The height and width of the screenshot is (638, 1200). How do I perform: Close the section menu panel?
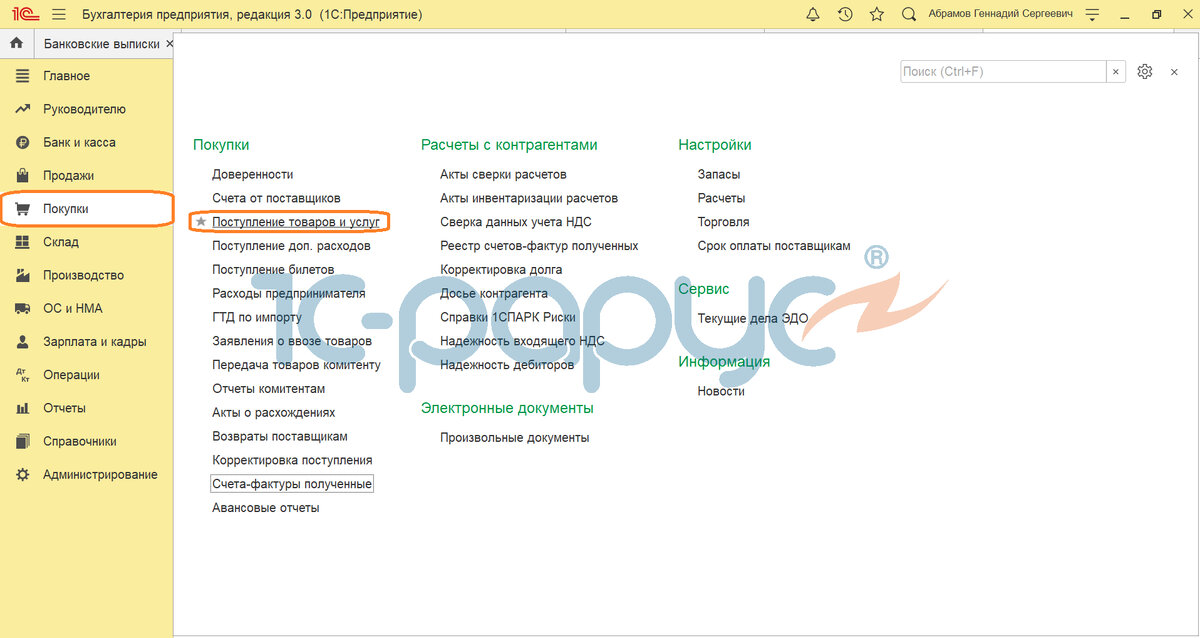1174,72
